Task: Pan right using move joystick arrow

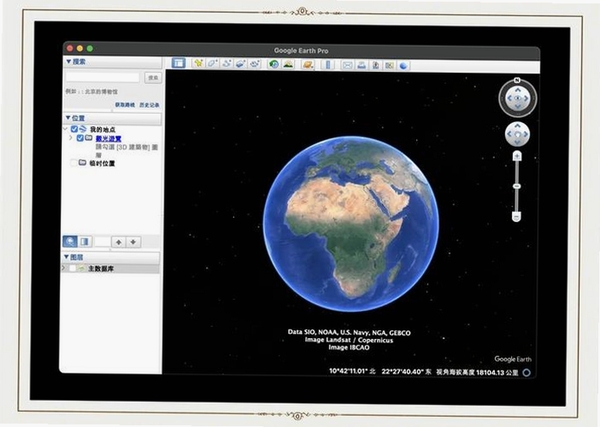Action: tap(526, 134)
